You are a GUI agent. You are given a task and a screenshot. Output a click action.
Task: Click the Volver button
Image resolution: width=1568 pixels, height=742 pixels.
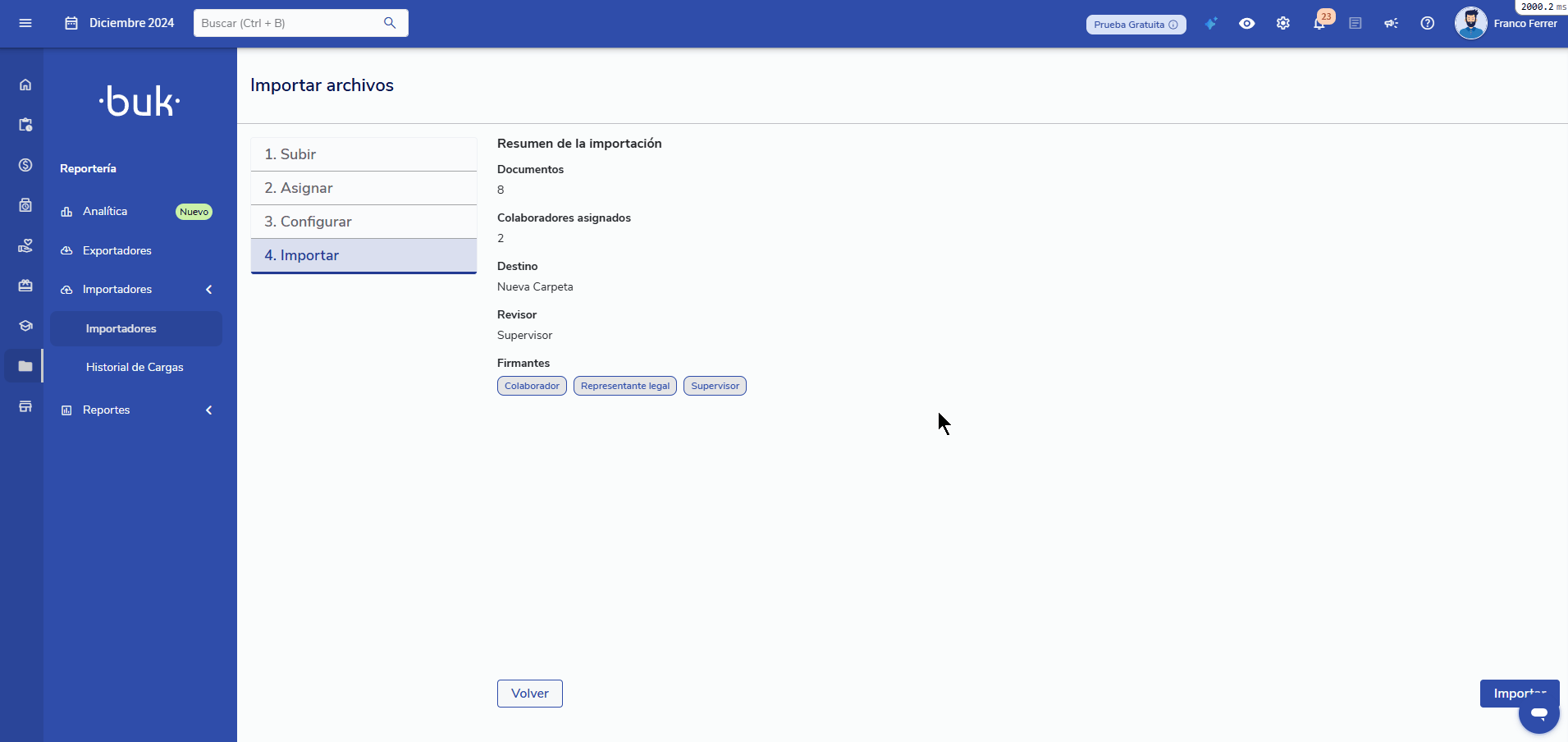coord(529,694)
